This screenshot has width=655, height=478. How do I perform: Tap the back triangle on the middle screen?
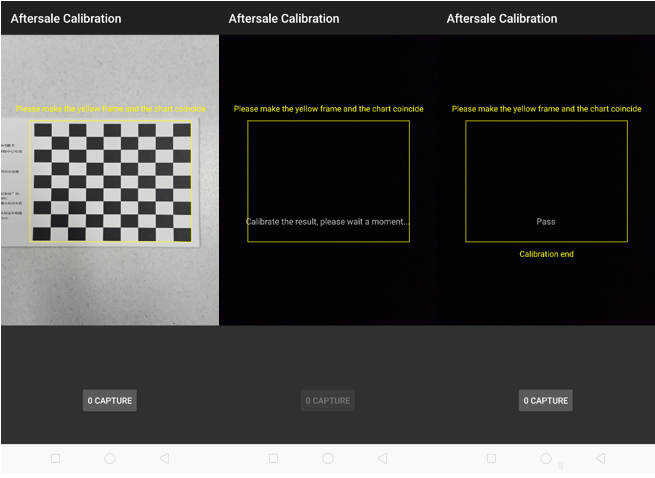click(x=382, y=458)
